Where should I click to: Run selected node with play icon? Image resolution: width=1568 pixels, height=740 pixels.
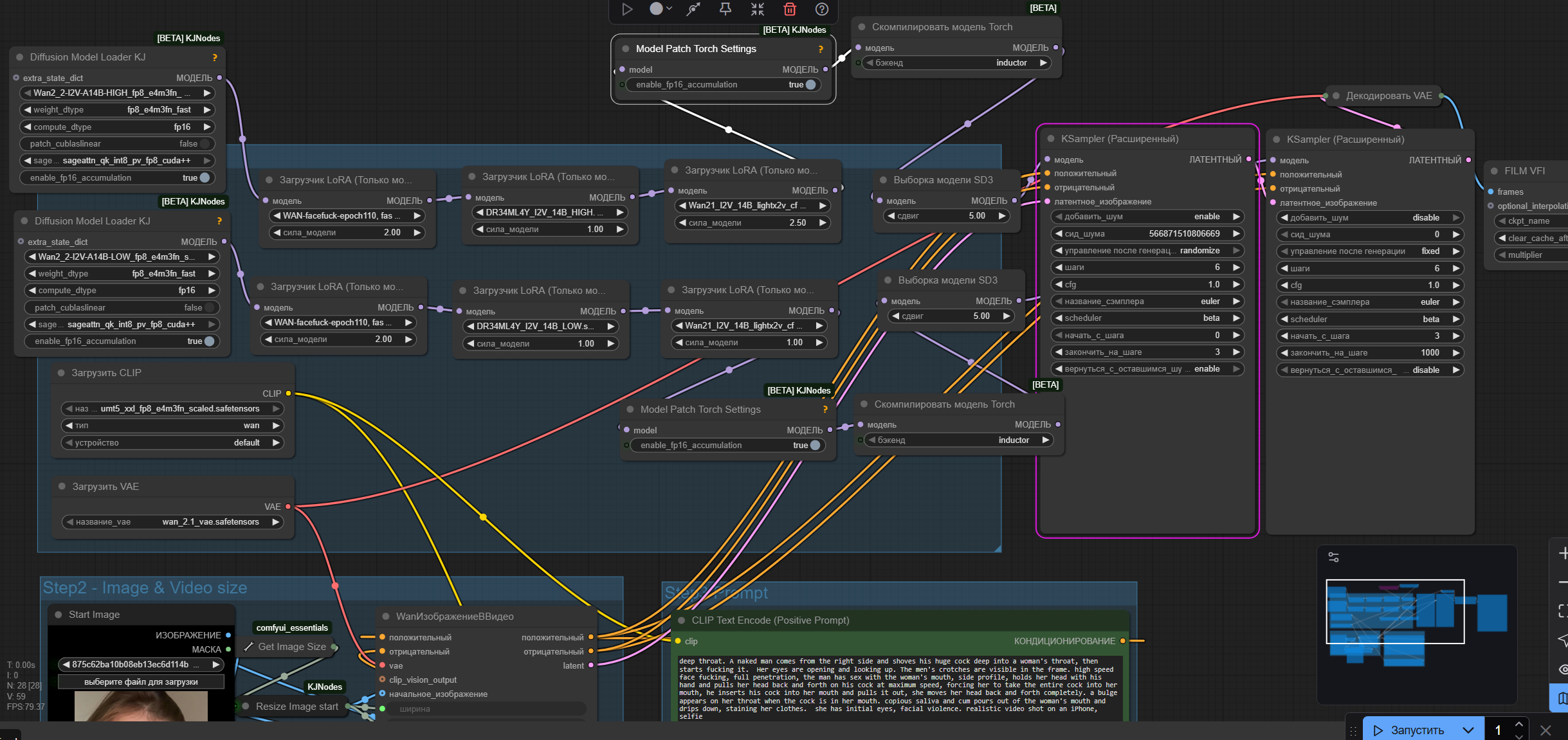[627, 9]
